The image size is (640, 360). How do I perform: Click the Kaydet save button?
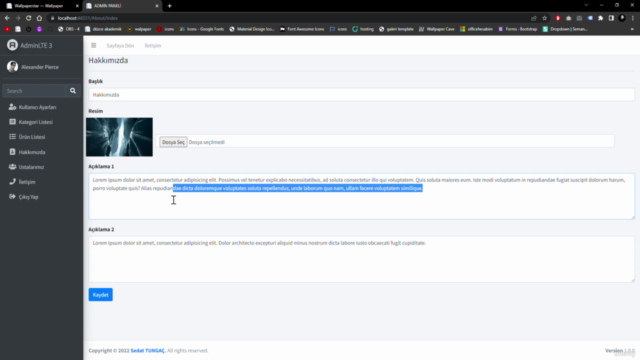[x=100, y=295]
